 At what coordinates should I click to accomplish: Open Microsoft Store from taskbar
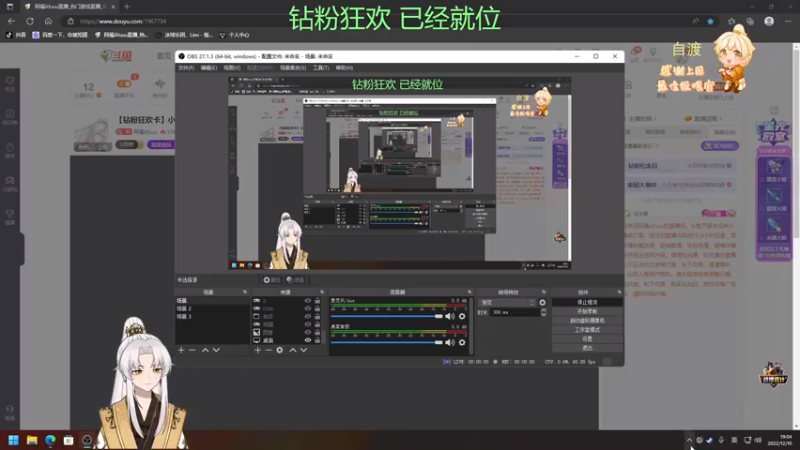tap(68, 440)
